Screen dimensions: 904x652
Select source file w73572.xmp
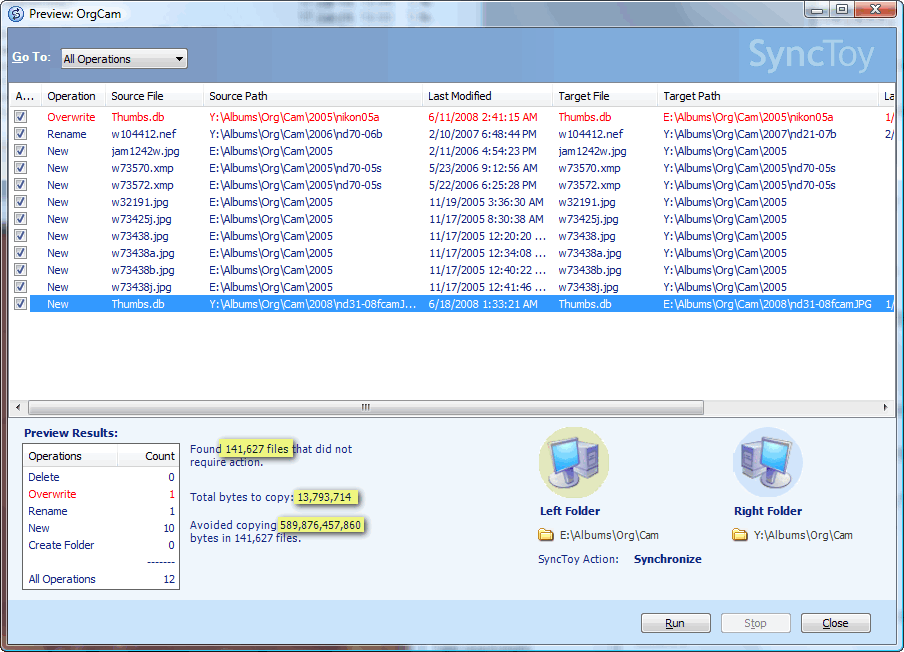point(142,185)
